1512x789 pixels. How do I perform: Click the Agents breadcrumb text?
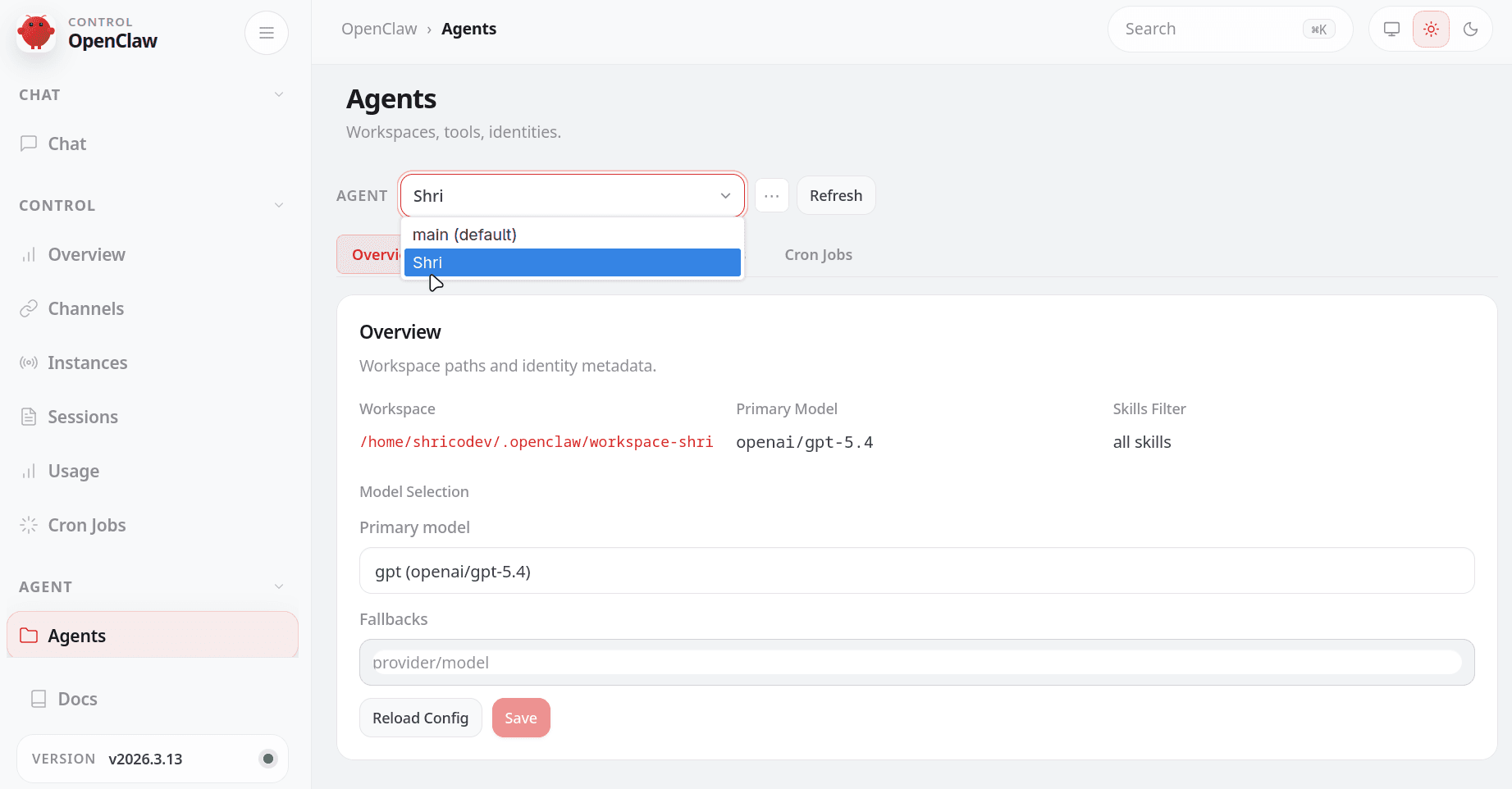[468, 29]
